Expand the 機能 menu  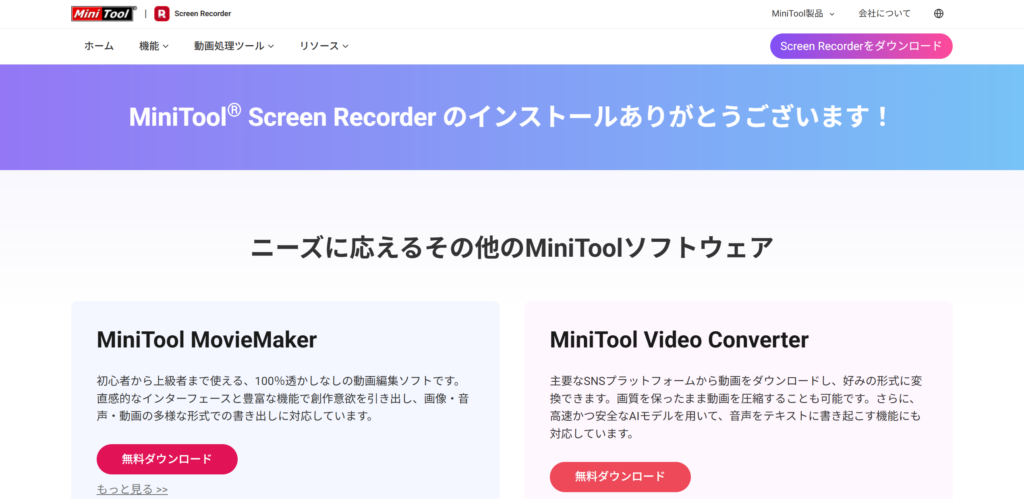coord(154,46)
